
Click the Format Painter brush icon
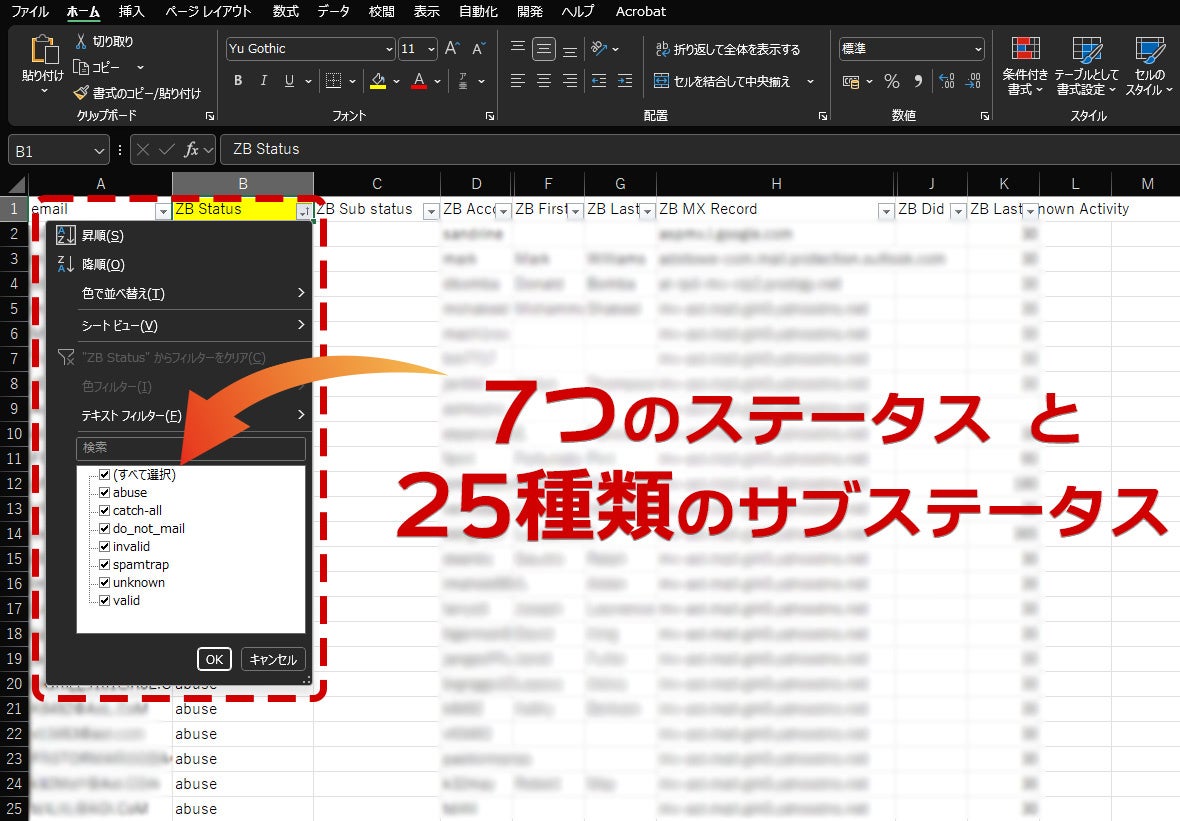tap(82, 93)
